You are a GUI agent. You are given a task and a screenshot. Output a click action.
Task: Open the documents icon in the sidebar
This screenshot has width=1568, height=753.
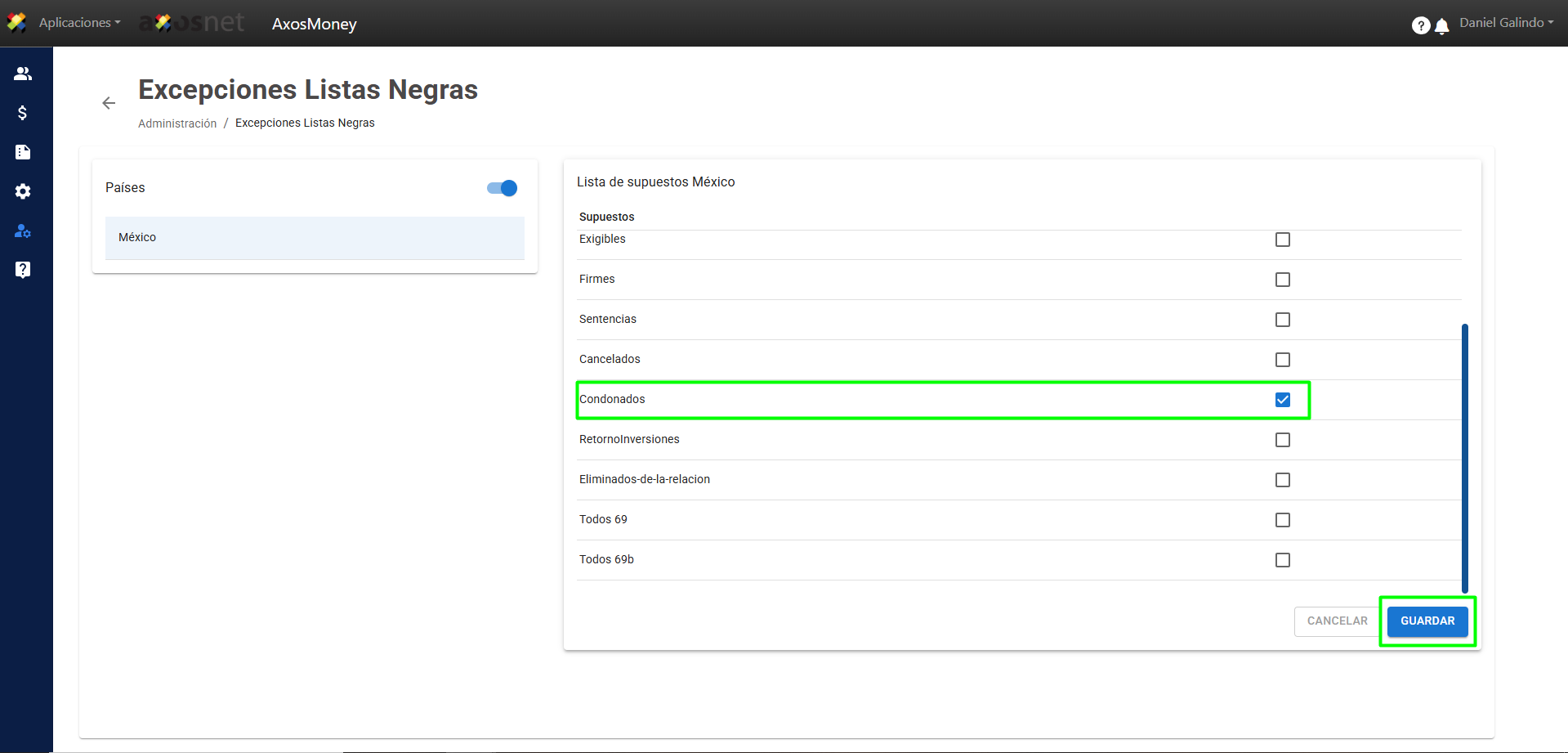23,152
